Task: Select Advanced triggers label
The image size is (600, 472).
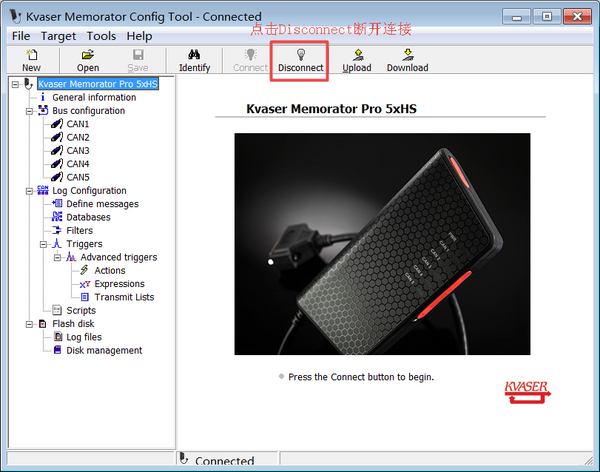Action: [119, 257]
